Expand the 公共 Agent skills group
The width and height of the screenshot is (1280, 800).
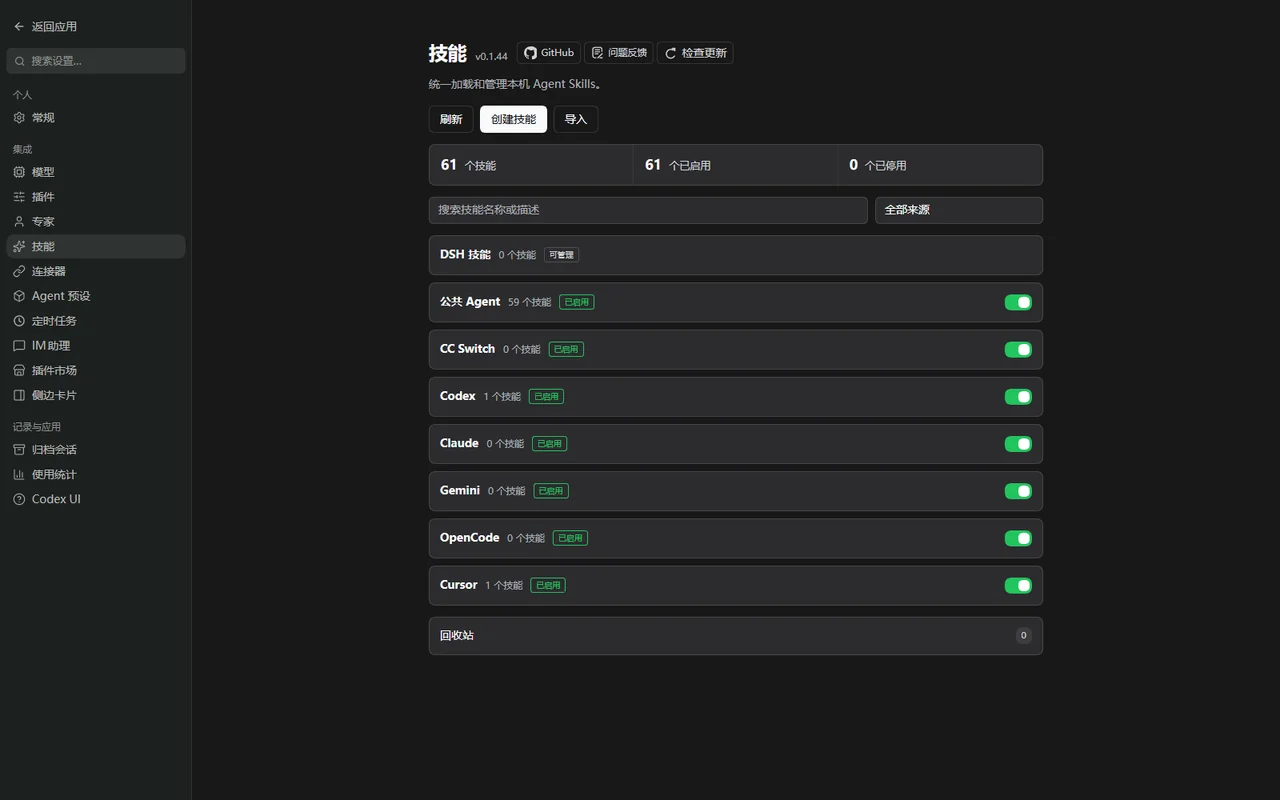736,302
